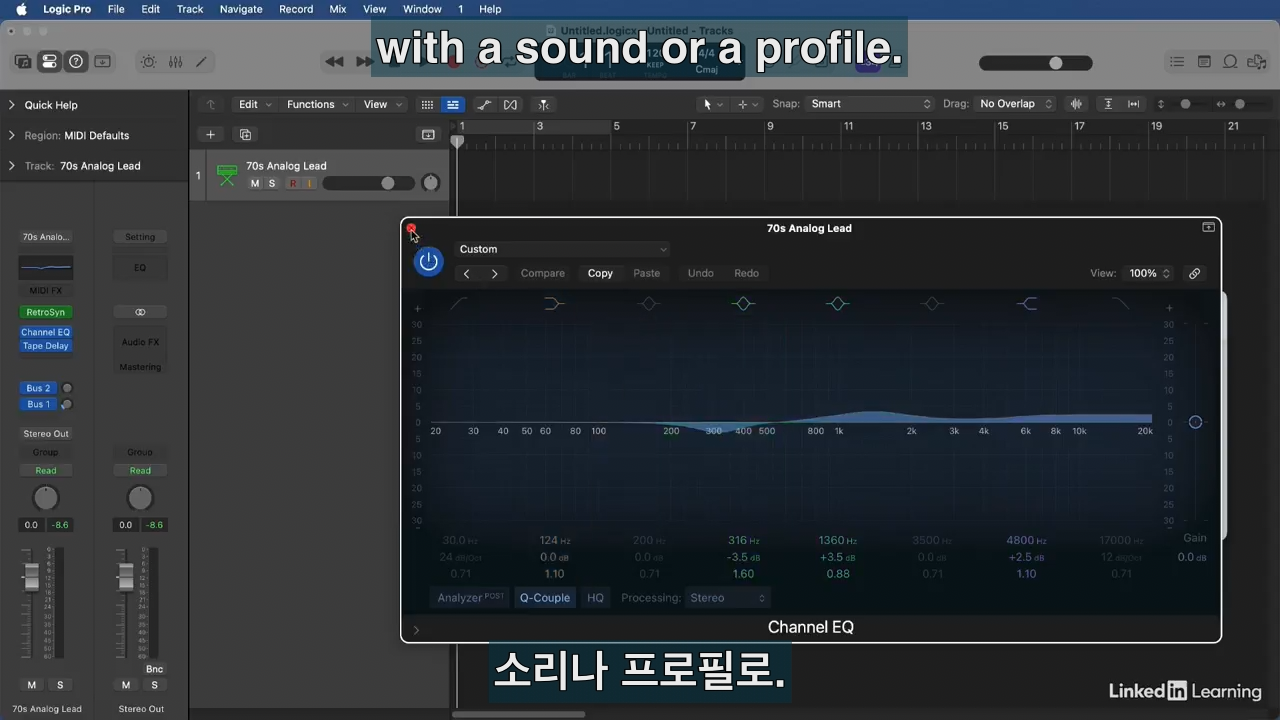Open the pointer tool menu
This screenshot has width=1280, height=720.
pyautogui.click(x=712, y=104)
